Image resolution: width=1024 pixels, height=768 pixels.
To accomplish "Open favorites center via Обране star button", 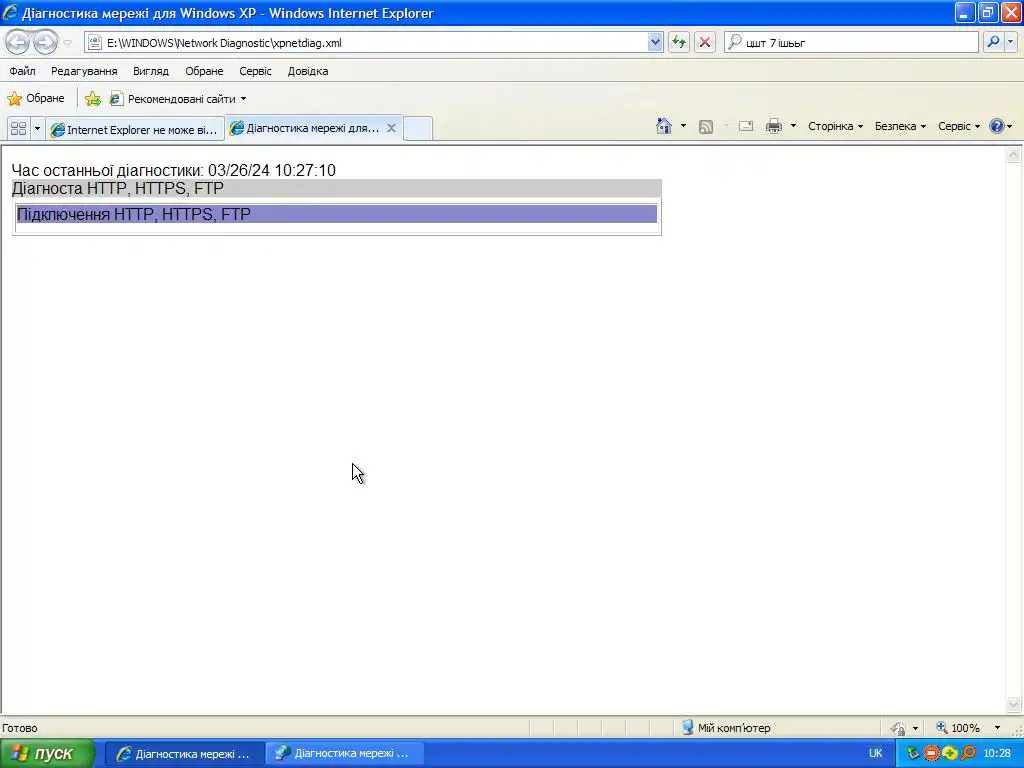I will [36, 99].
